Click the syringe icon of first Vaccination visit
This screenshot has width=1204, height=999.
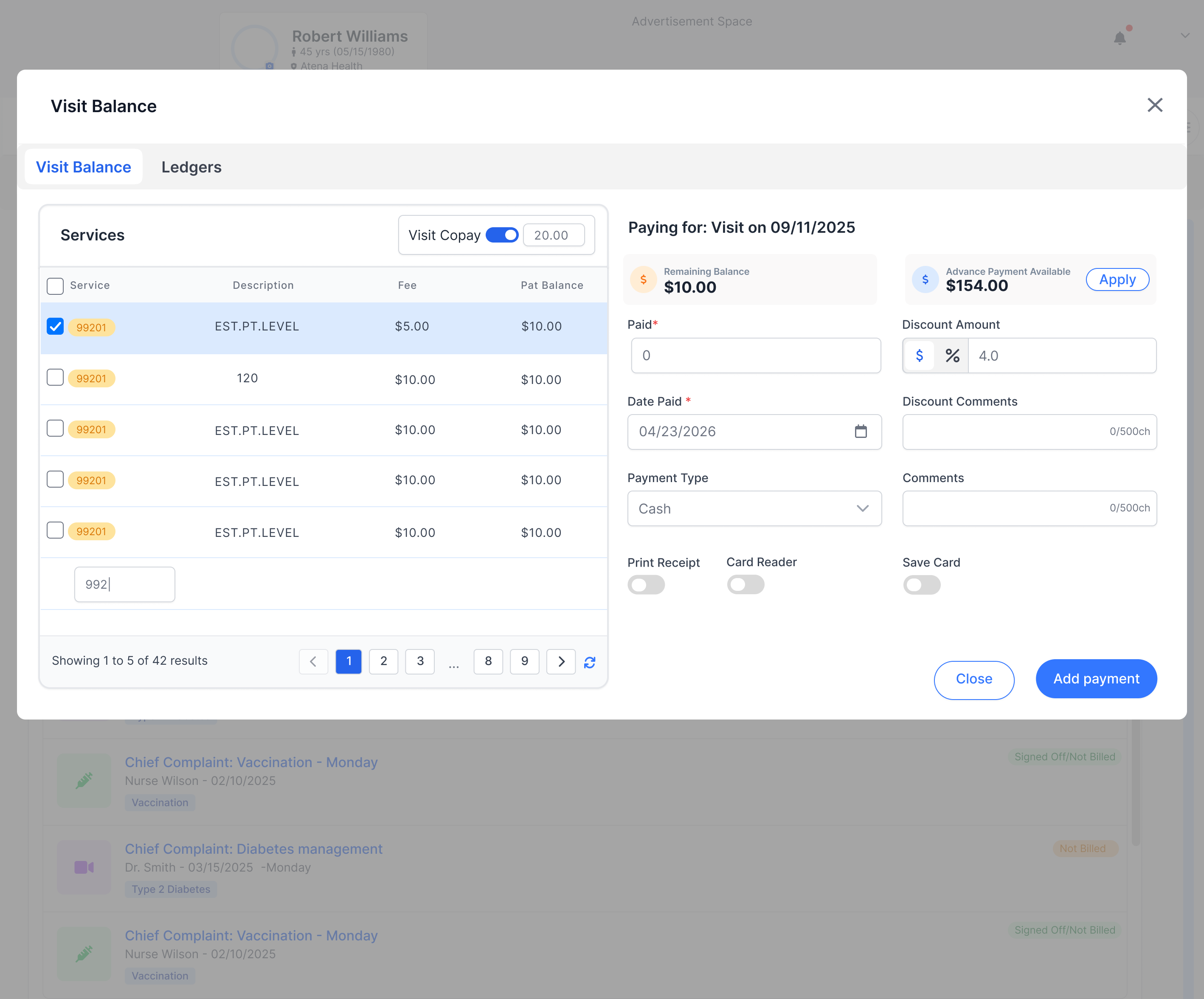point(84,780)
